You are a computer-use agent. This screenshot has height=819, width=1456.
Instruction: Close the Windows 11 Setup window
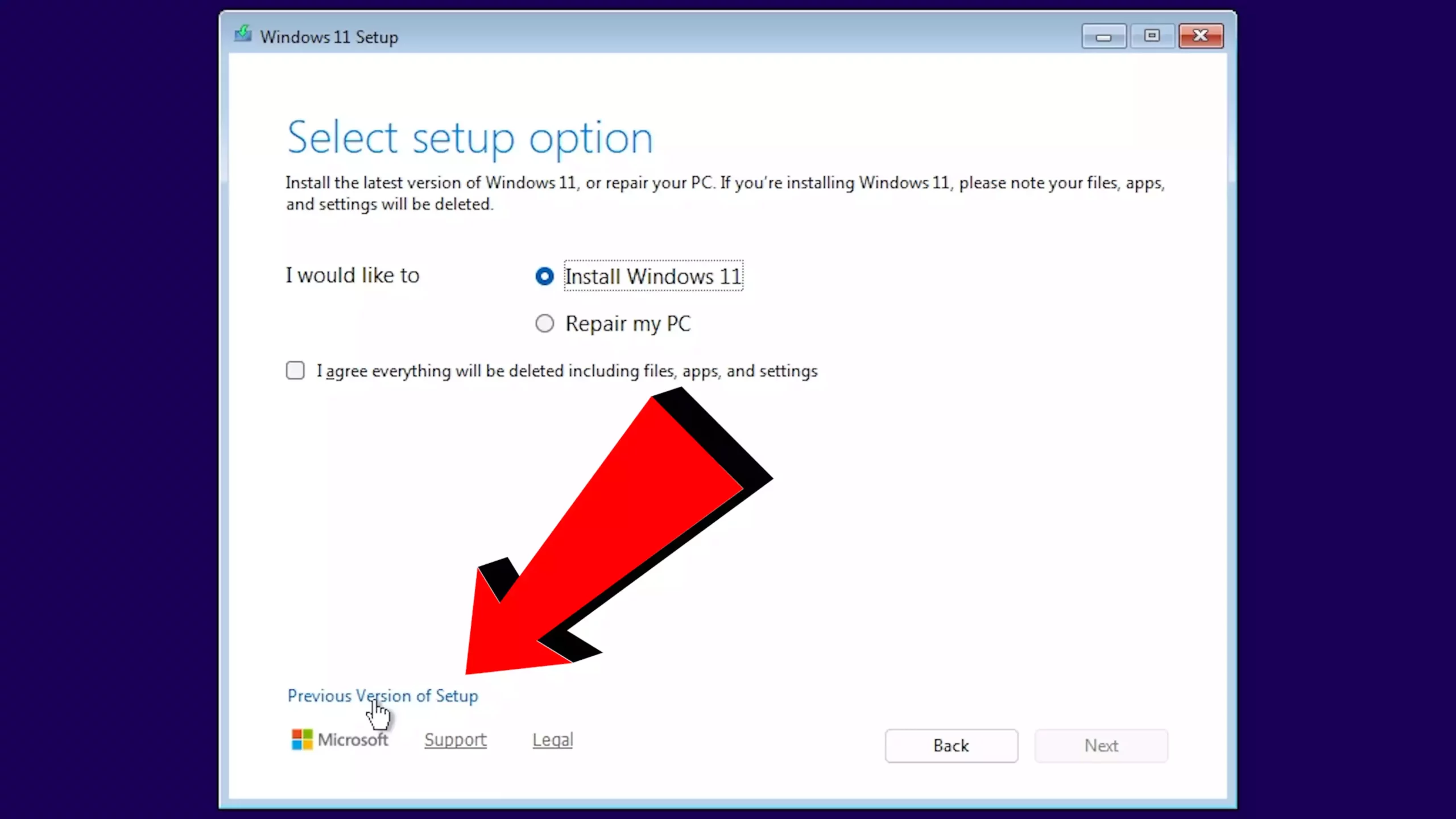[x=1201, y=36]
